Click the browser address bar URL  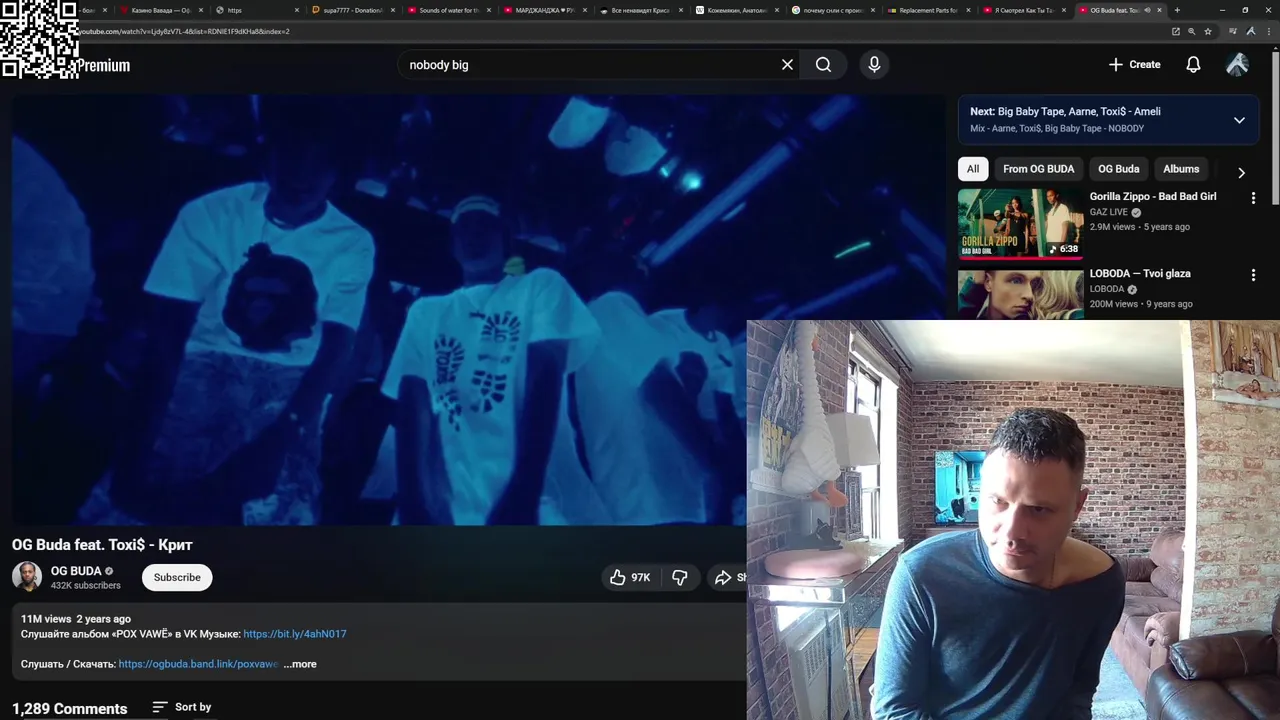pos(184,31)
